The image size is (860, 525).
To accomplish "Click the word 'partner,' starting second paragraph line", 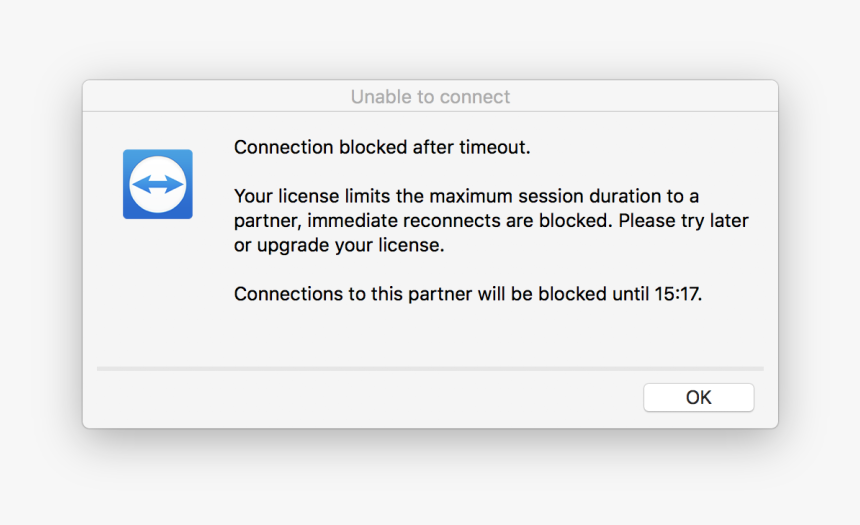I will click(x=268, y=221).
